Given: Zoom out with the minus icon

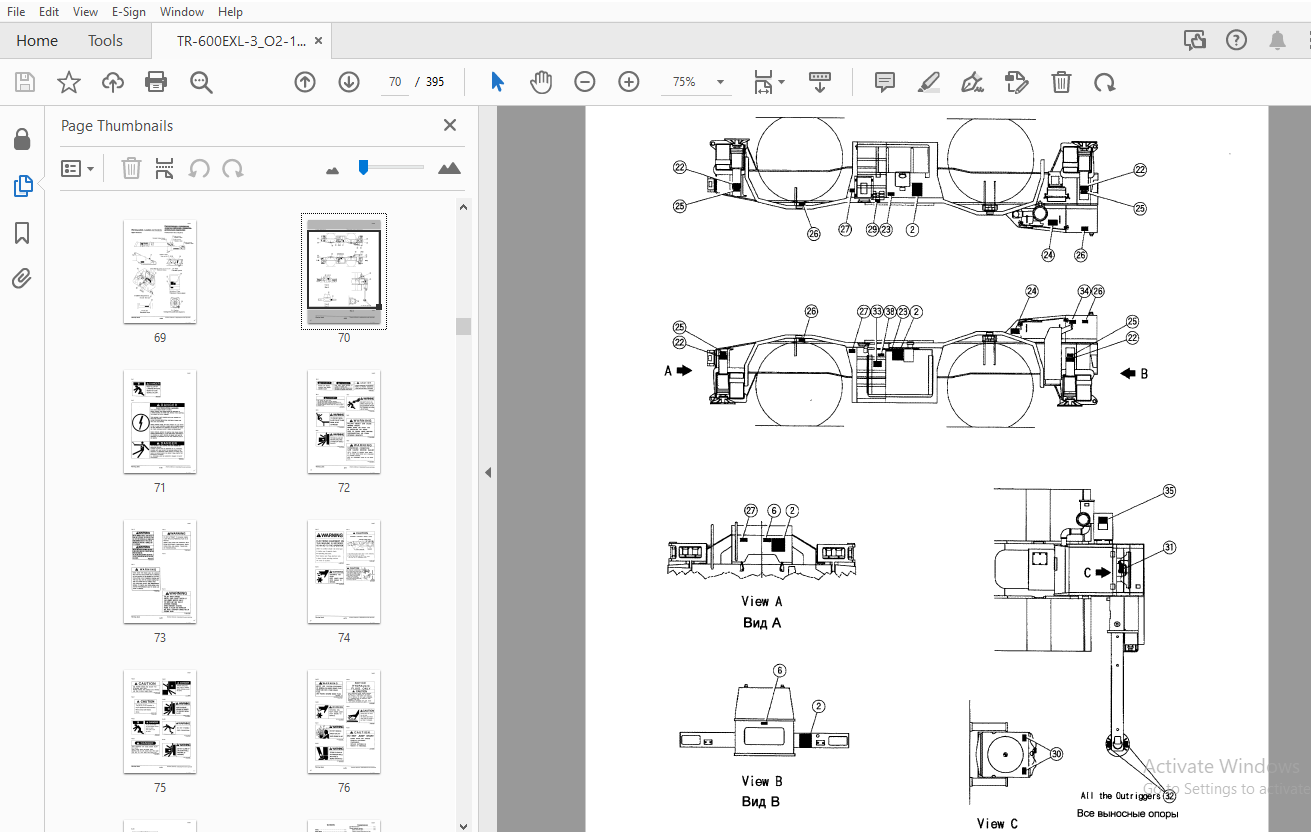Looking at the screenshot, I should (585, 82).
